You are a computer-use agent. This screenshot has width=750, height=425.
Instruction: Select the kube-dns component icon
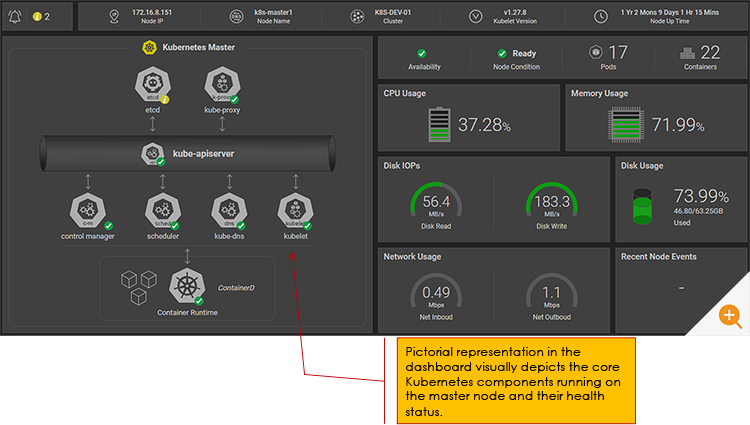tap(229, 210)
